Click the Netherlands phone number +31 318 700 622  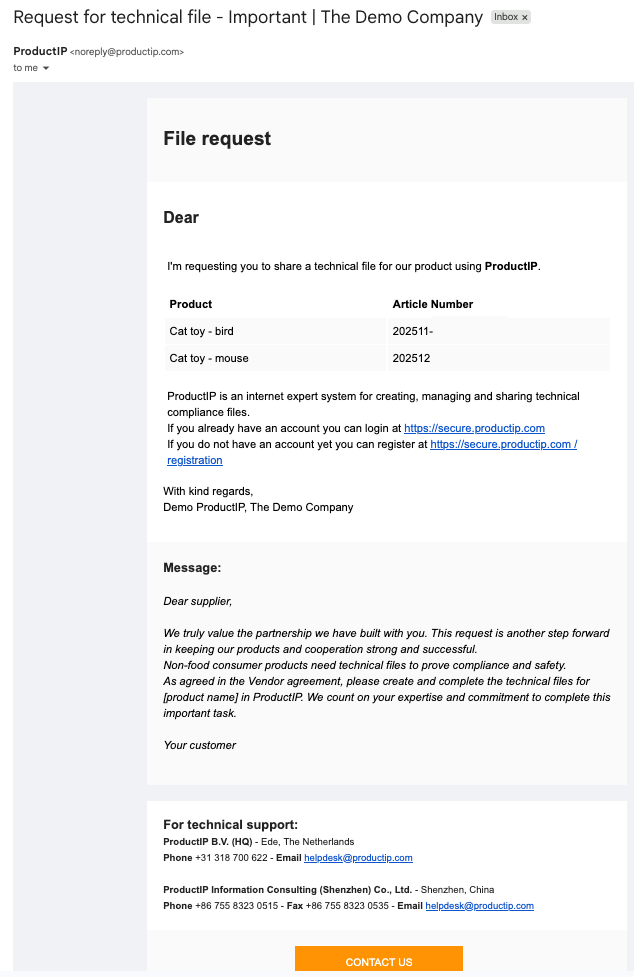231,858
